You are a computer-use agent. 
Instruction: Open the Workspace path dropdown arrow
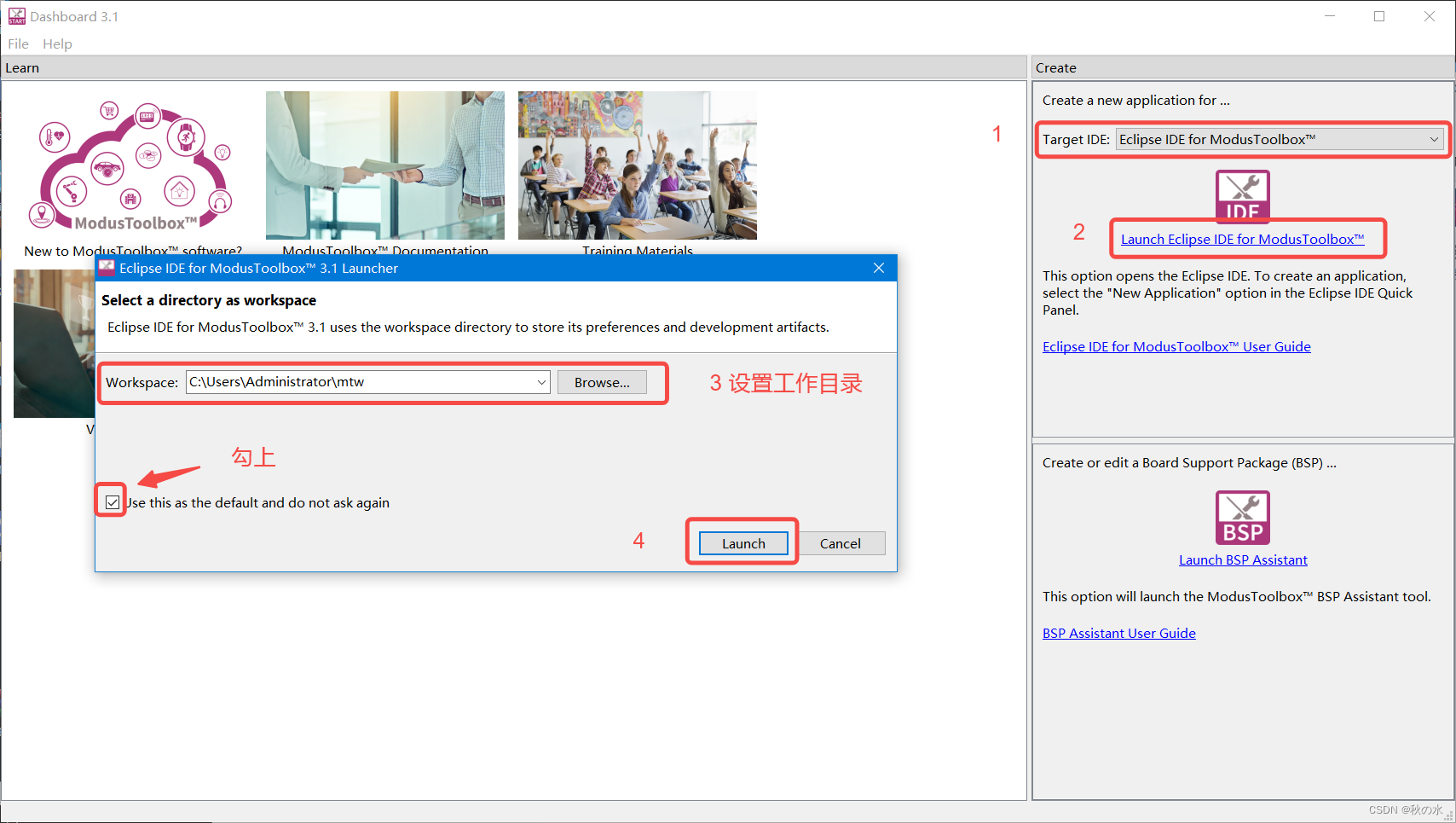(x=541, y=382)
